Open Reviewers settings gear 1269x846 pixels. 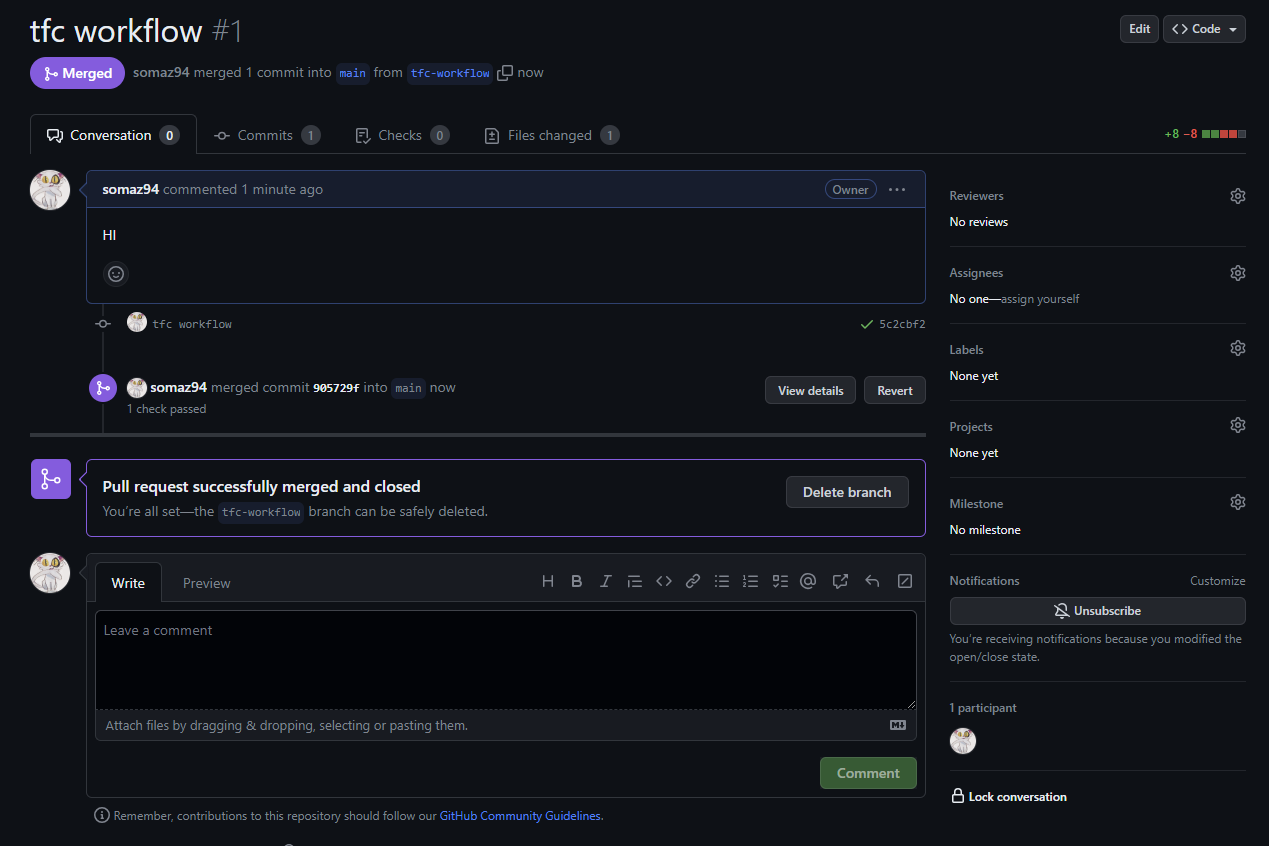1237,196
